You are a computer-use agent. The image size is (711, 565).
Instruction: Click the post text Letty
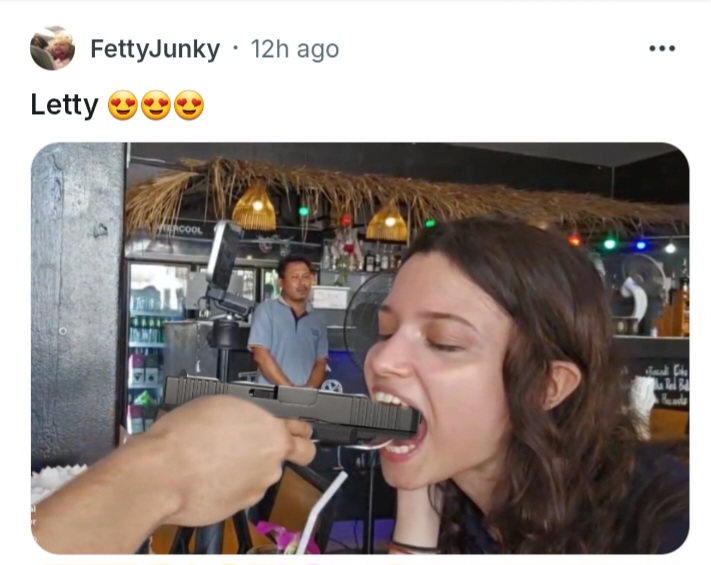(x=64, y=105)
